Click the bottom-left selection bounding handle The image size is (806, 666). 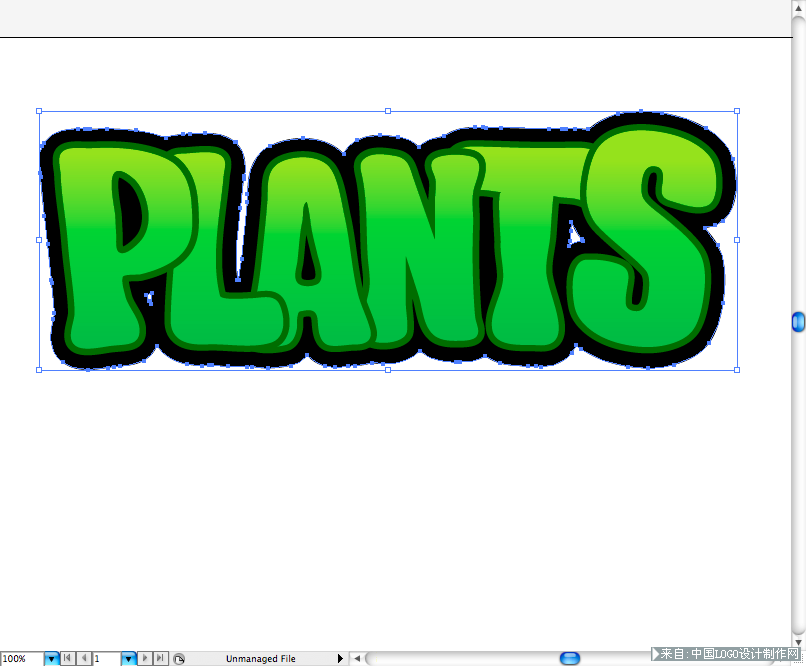click(x=39, y=370)
